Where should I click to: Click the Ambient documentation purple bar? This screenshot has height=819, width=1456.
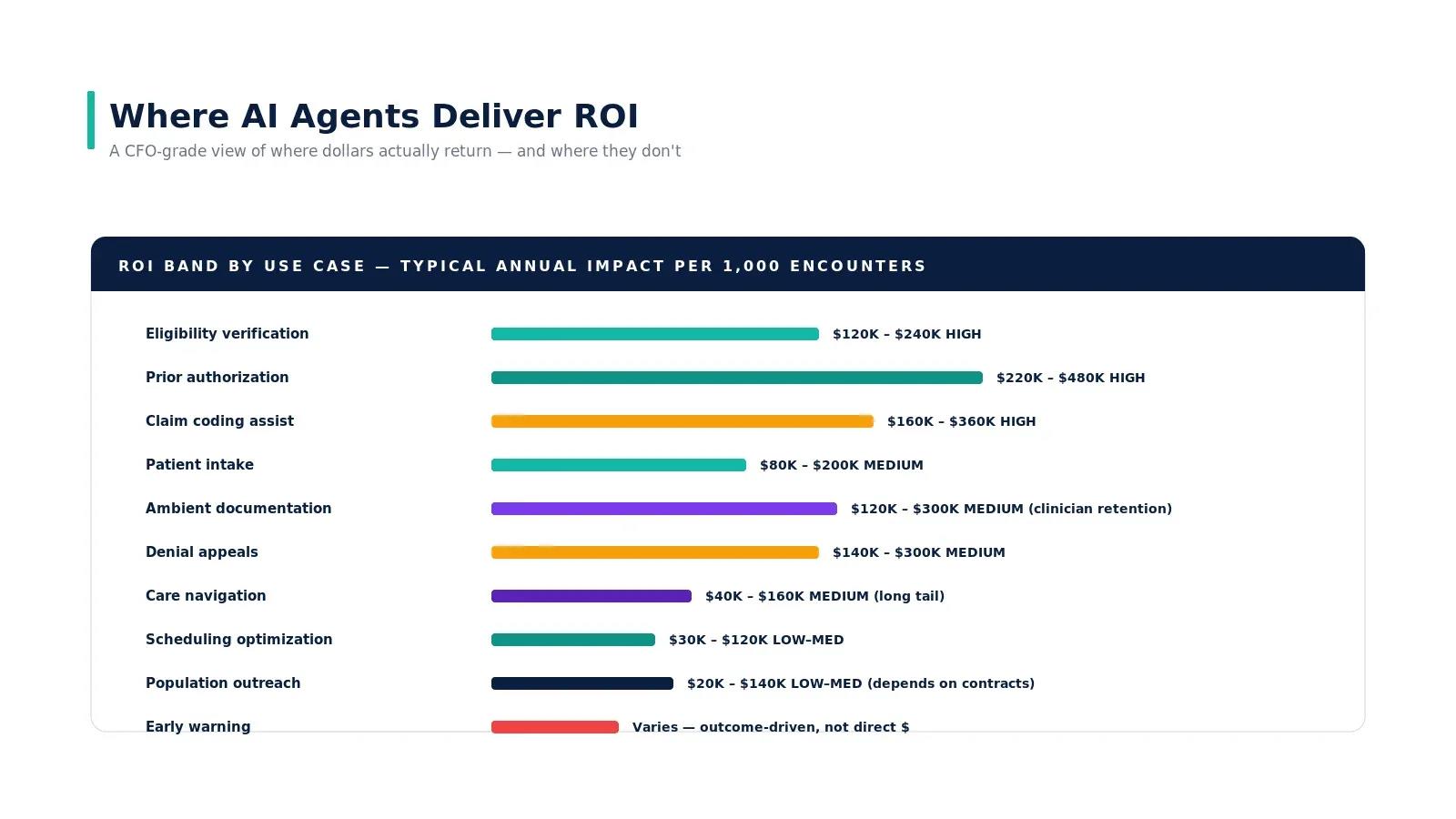[x=664, y=509]
